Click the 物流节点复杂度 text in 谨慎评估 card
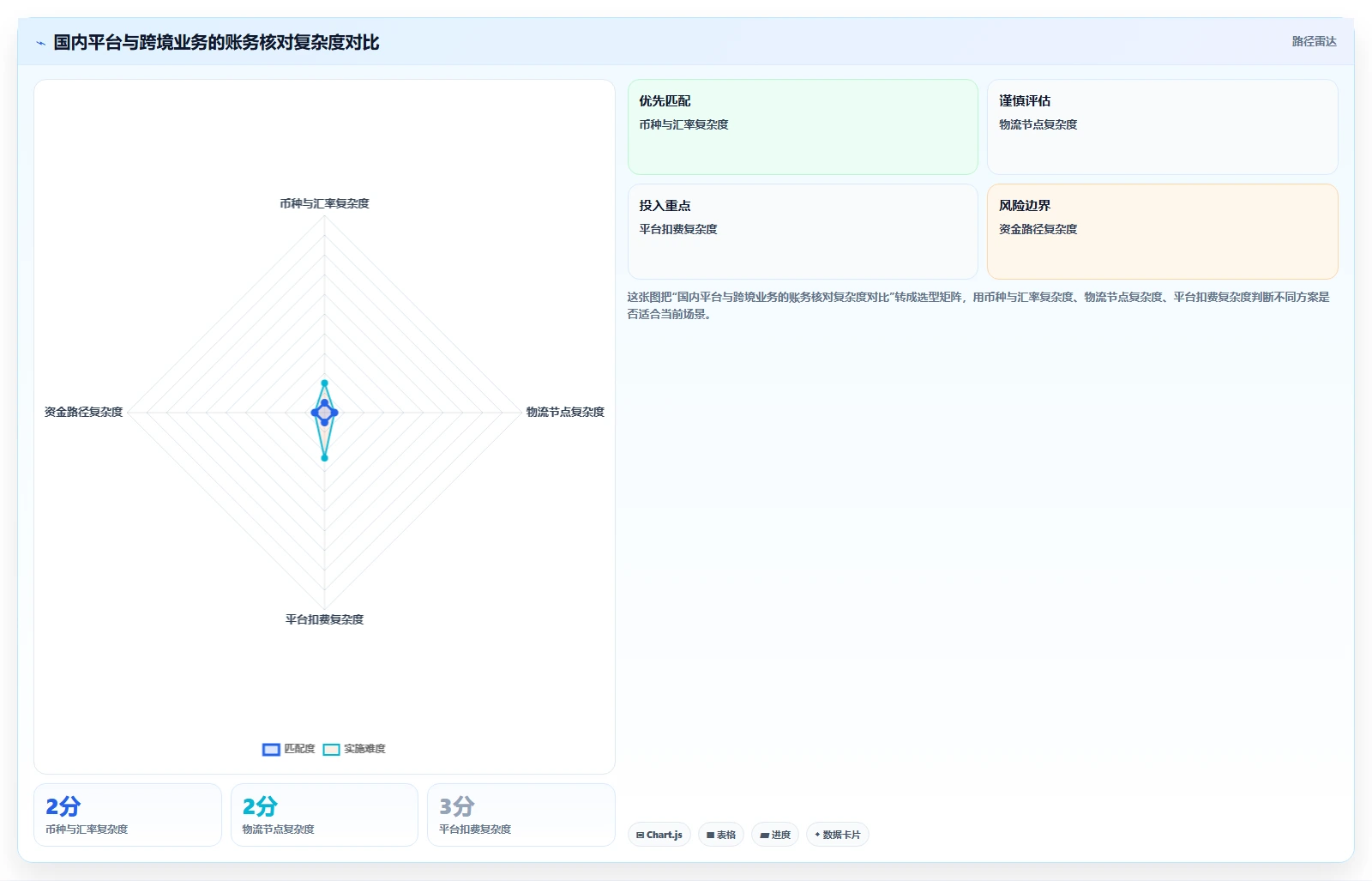The width and height of the screenshot is (1372, 881). (x=1038, y=124)
